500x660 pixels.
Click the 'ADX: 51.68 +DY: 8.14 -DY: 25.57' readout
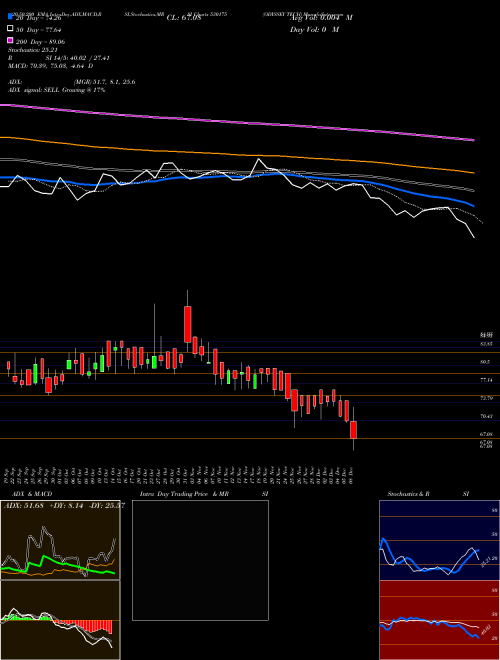[64, 505]
